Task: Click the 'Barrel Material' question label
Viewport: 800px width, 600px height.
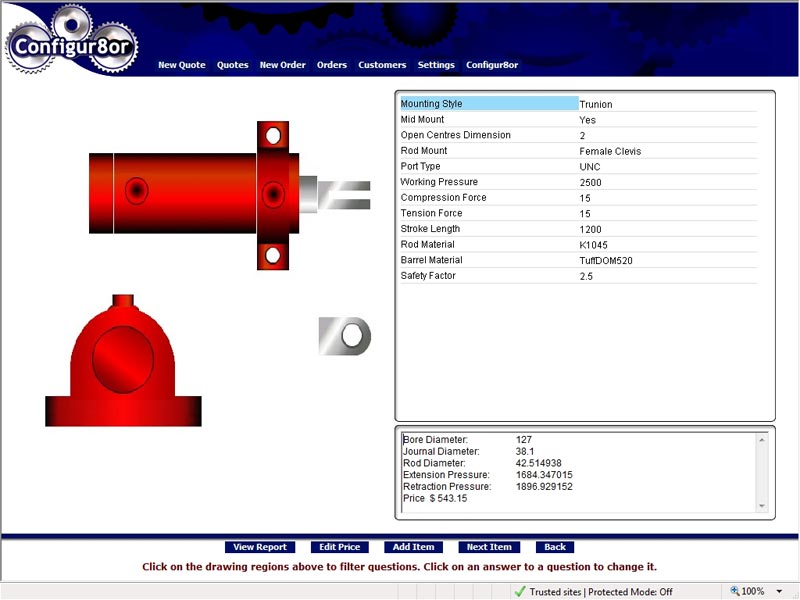Action: [x=431, y=260]
